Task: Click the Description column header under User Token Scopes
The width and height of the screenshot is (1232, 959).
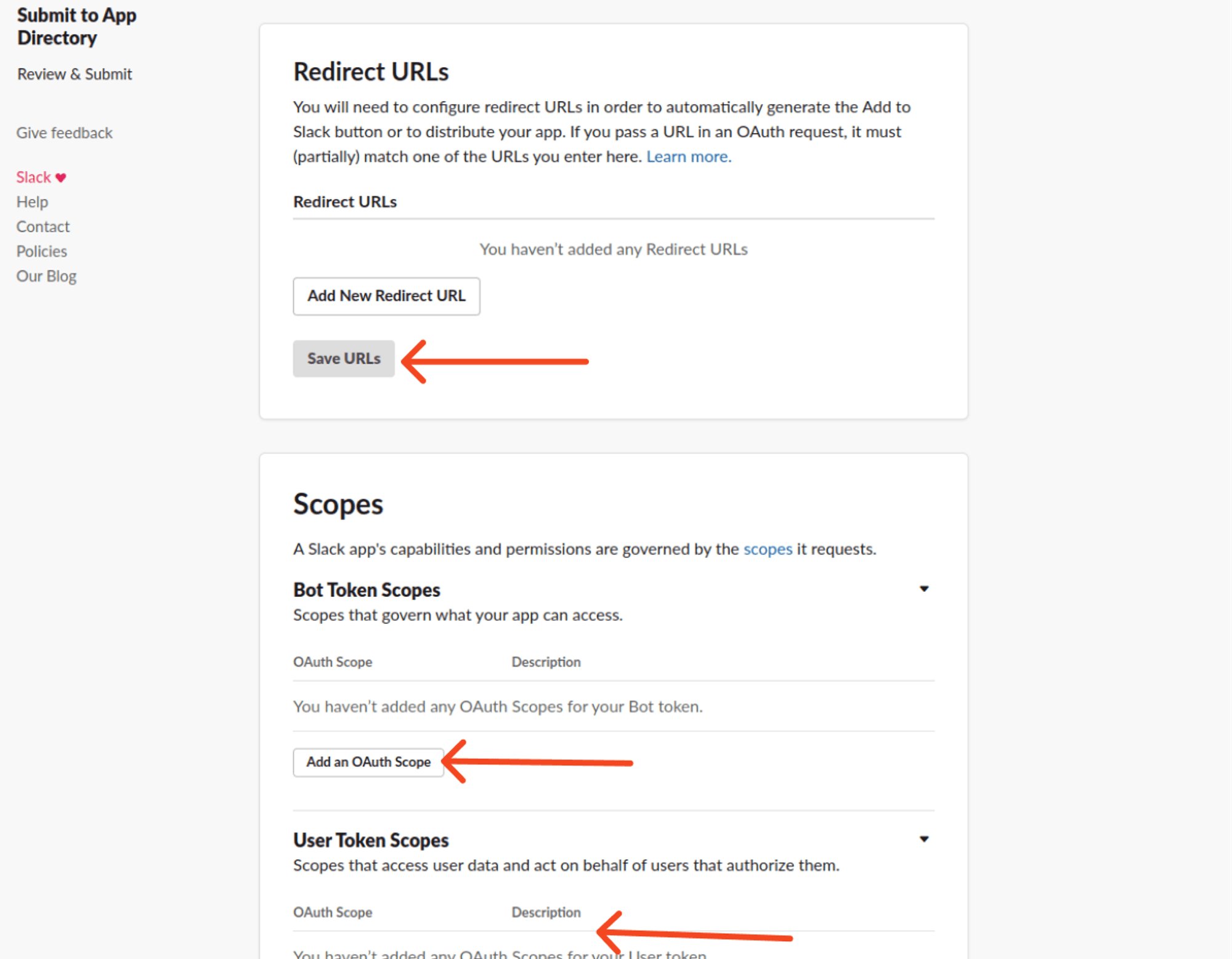Action: (x=546, y=912)
